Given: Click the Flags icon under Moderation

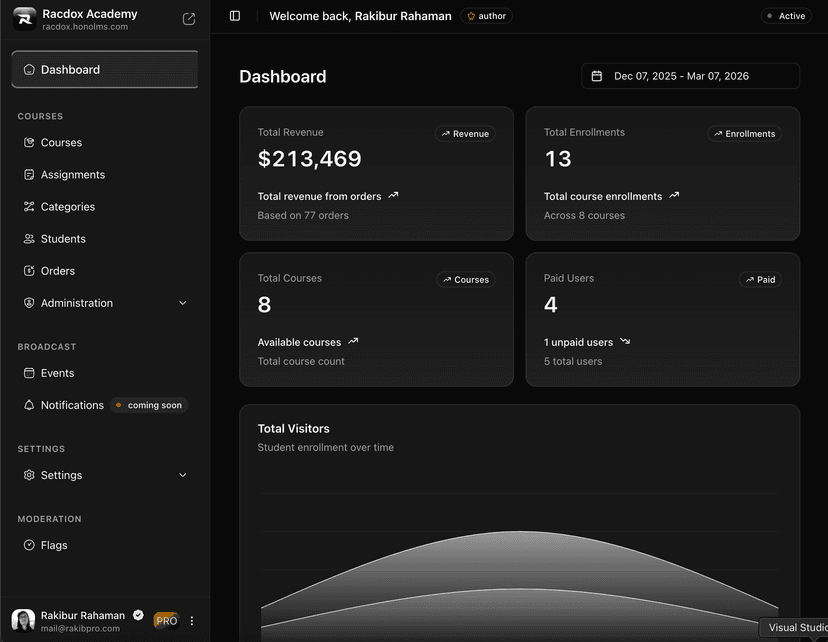Looking at the screenshot, I should [x=29, y=545].
